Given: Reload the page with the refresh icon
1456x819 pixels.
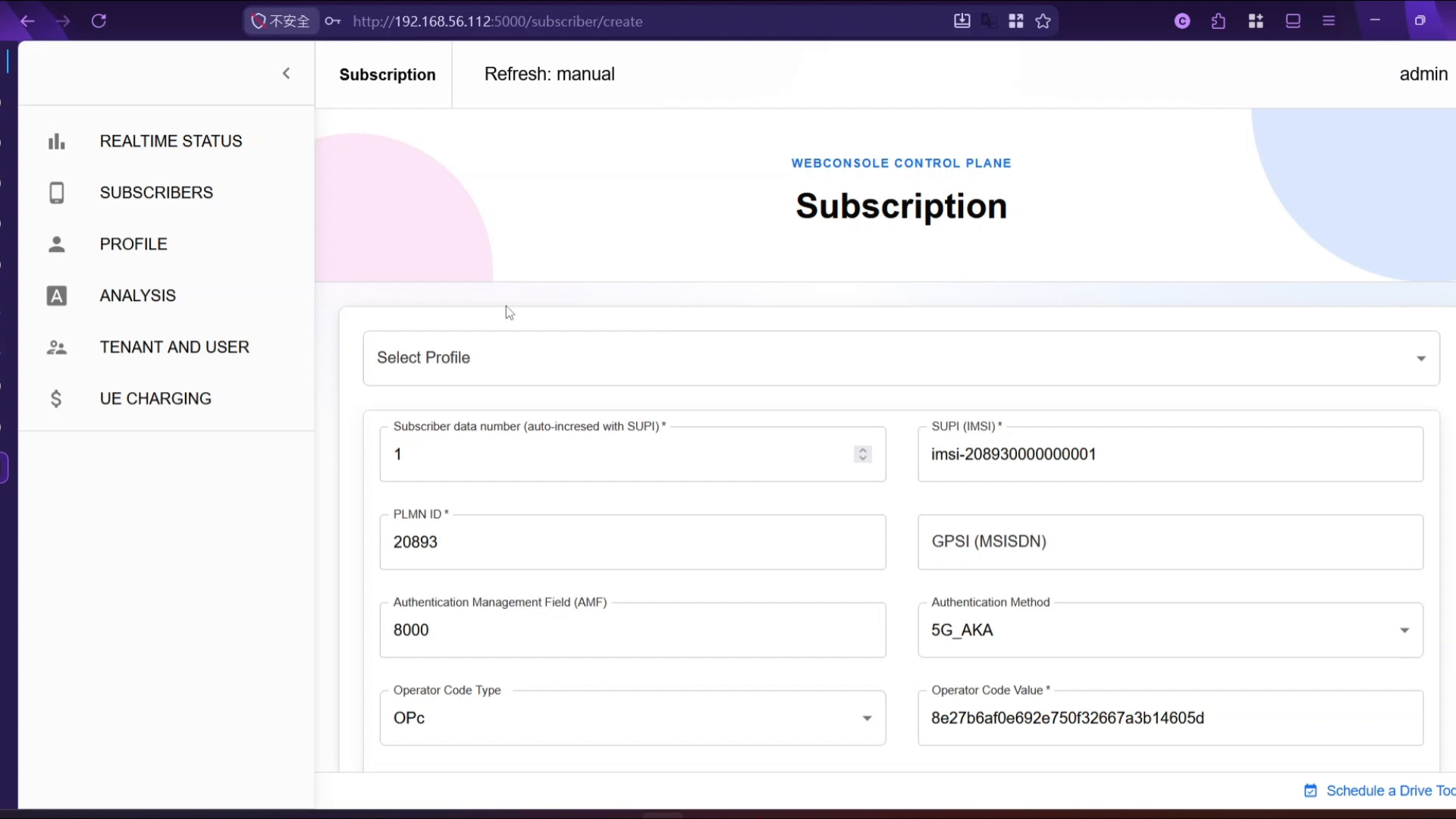Looking at the screenshot, I should tap(99, 21).
